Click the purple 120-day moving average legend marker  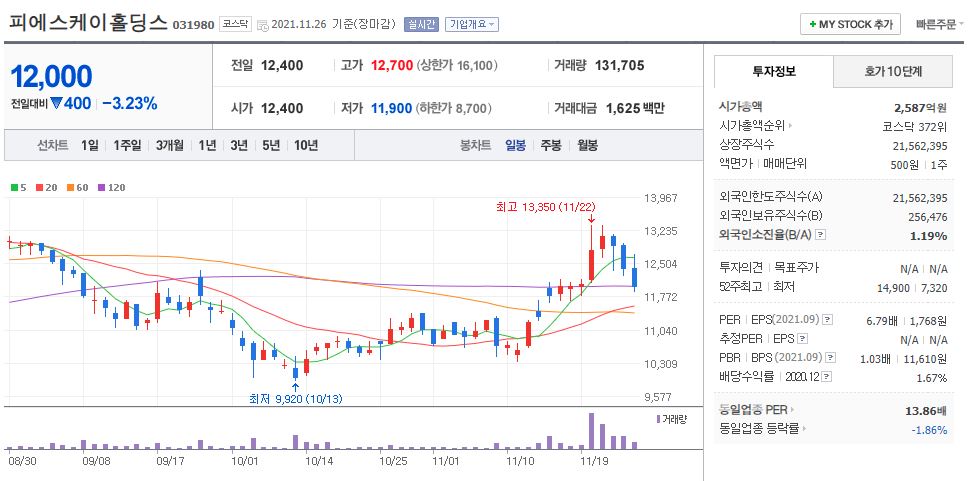click(101, 187)
